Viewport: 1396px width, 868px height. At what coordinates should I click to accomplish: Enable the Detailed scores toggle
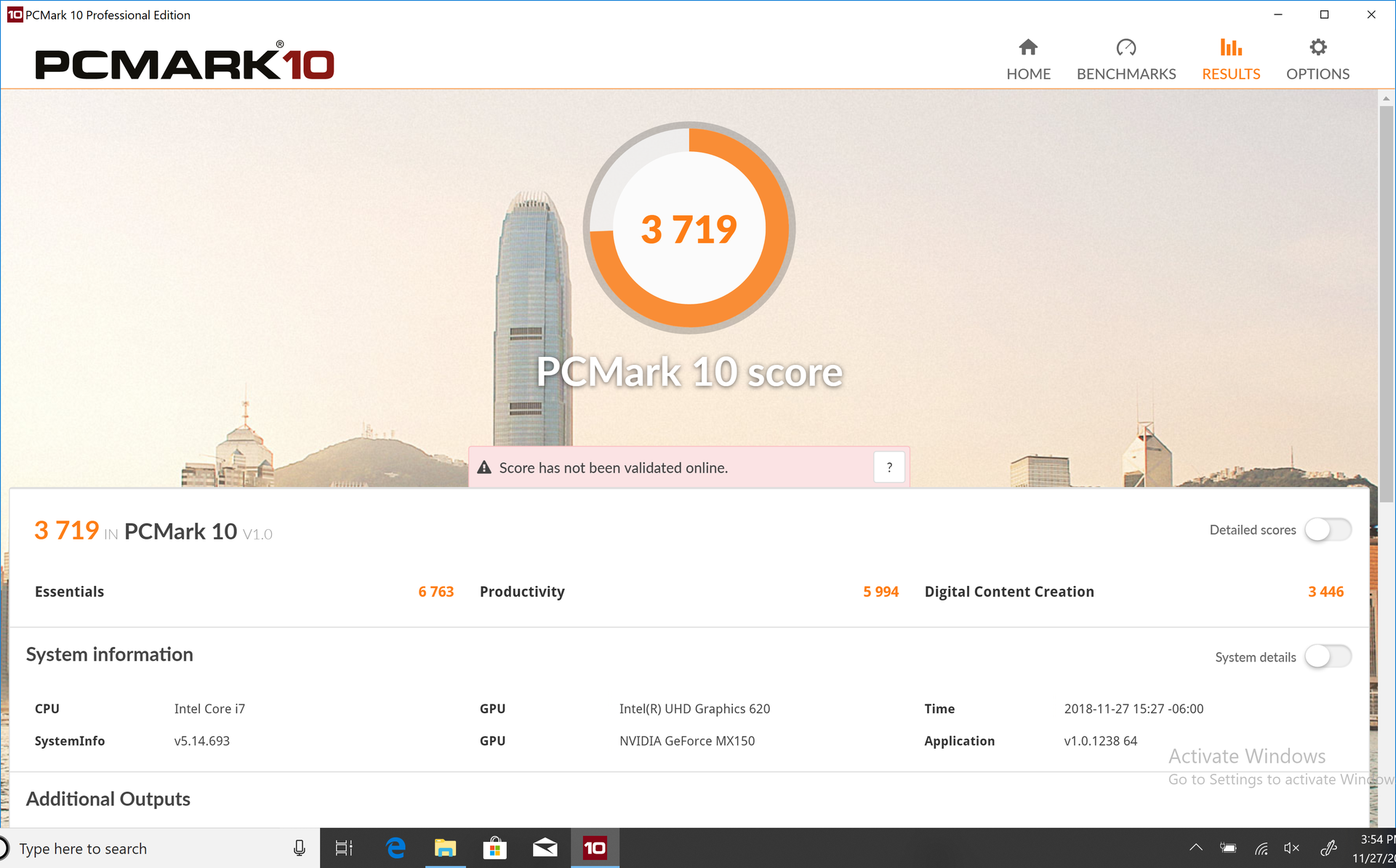(1328, 530)
